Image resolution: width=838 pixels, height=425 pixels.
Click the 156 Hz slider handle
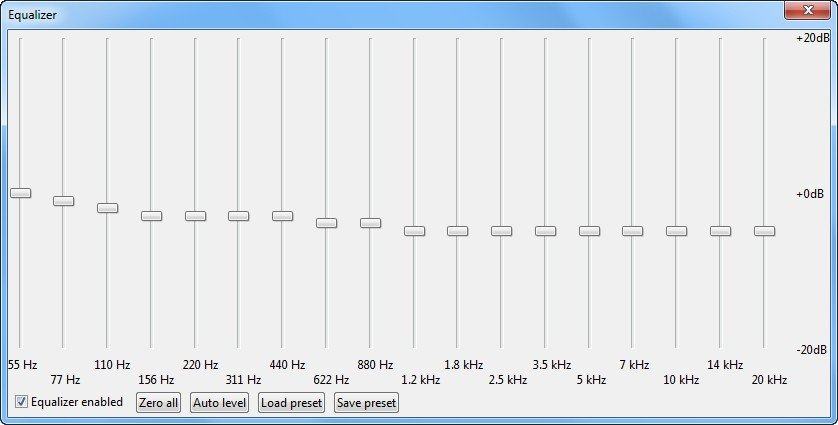(x=151, y=215)
